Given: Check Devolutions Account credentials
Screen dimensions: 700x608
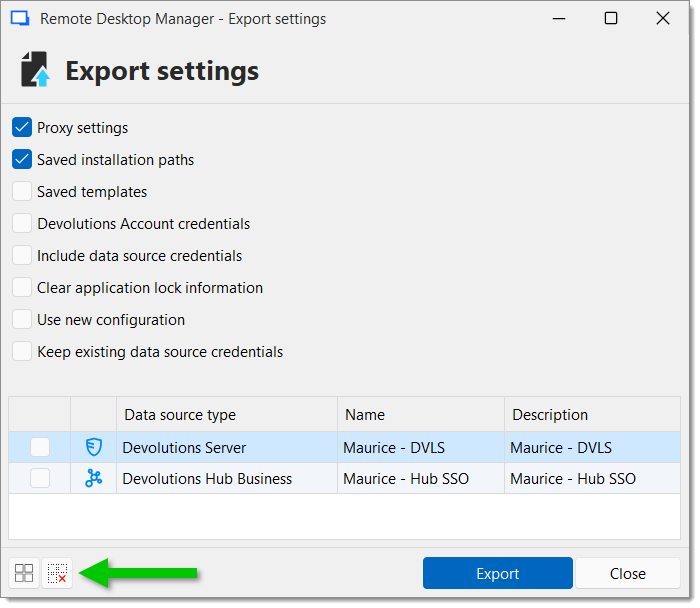Looking at the screenshot, I should (22, 224).
